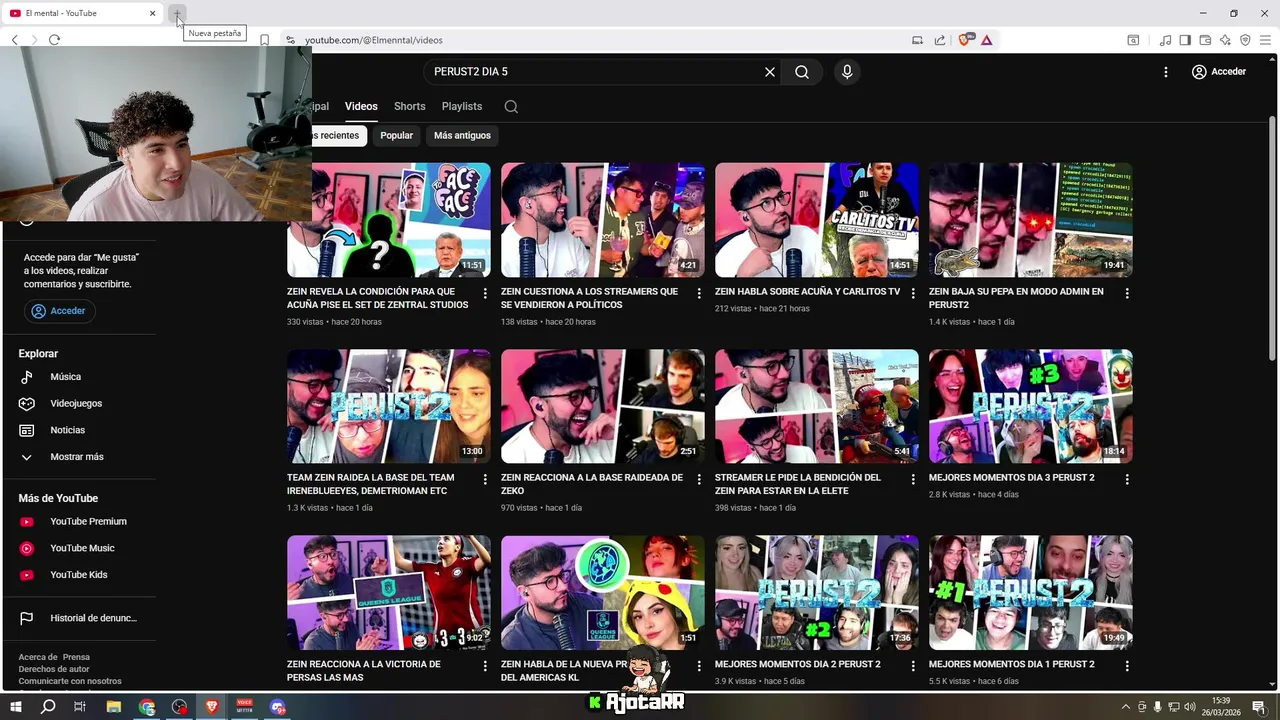This screenshot has height=720, width=1280.
Task: Open MEJORES MOMENTOS DIA 2 PERUST 2 title
Action: [797, 664]
